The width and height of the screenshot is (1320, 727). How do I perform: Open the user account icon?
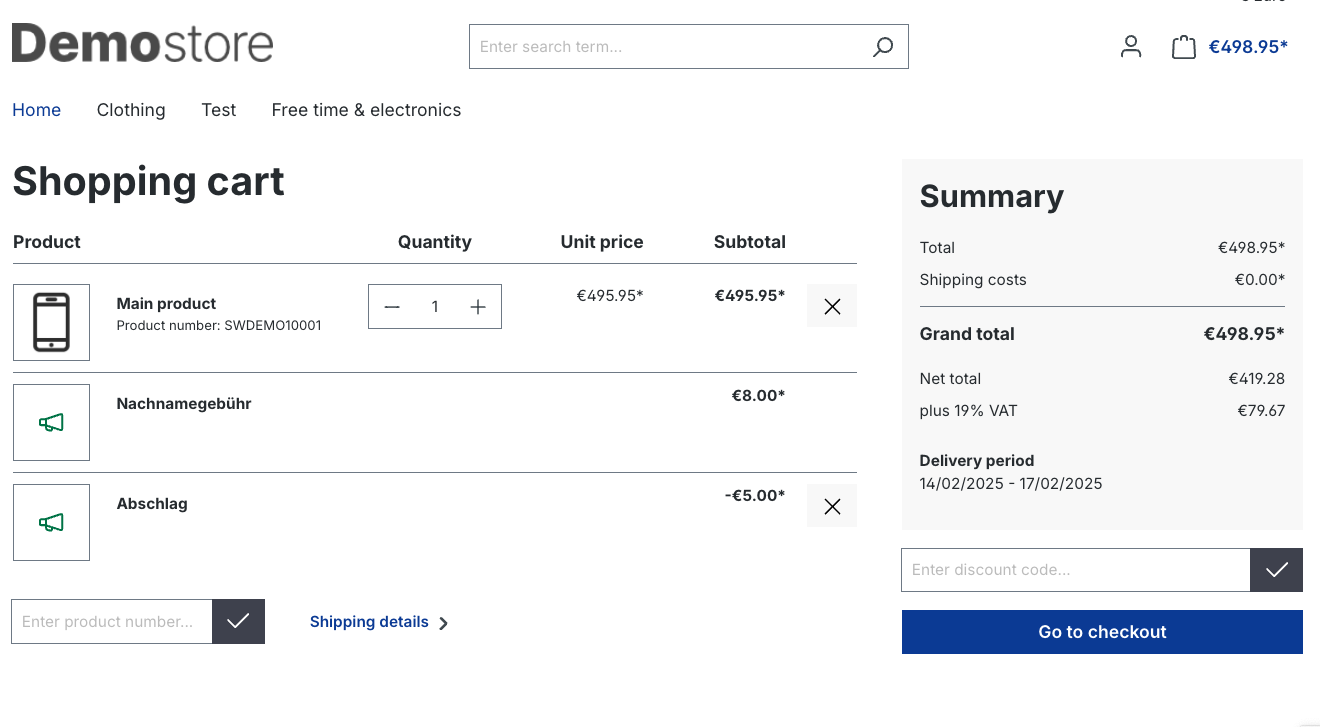click(x=1131, y=47)
